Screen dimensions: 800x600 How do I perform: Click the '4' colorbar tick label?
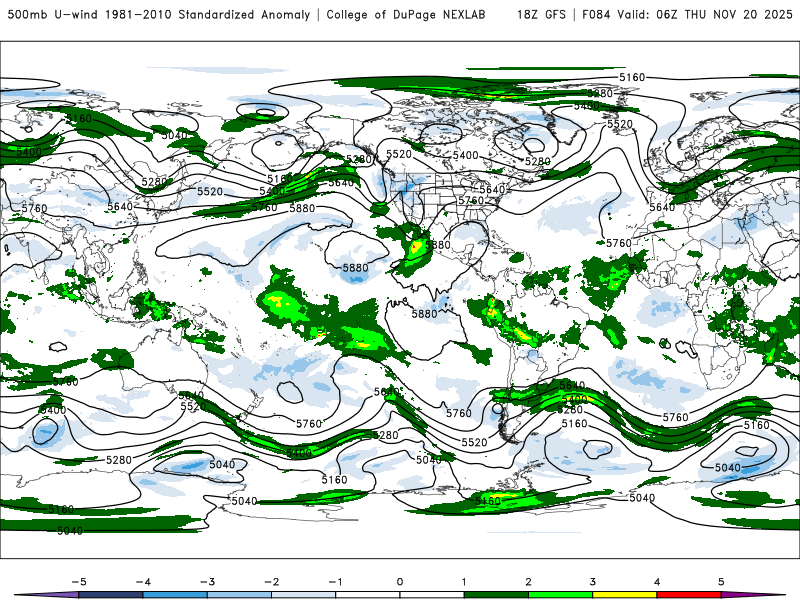tap(657, 582)
